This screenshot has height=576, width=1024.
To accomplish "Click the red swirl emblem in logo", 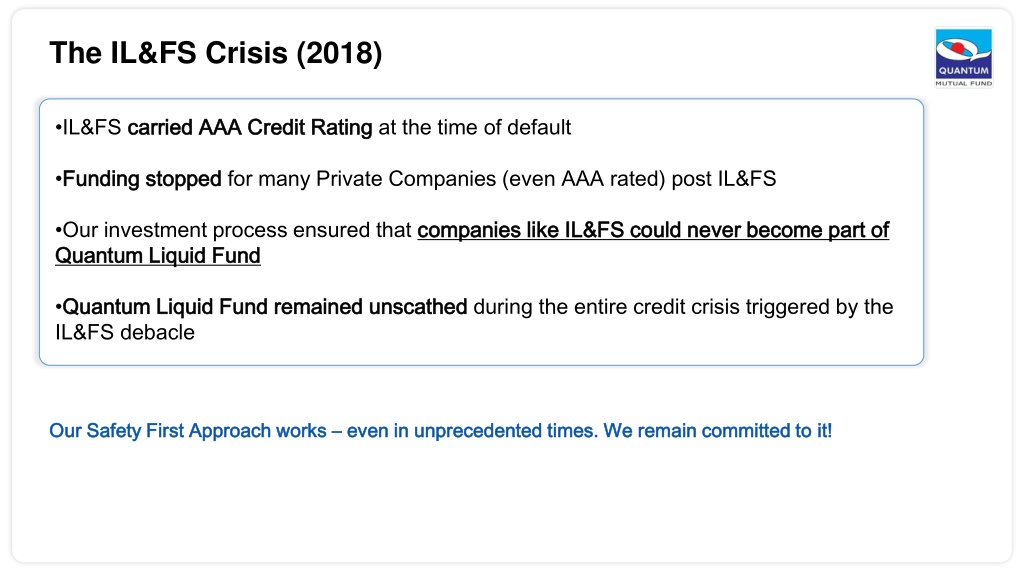I will [960, 48].
